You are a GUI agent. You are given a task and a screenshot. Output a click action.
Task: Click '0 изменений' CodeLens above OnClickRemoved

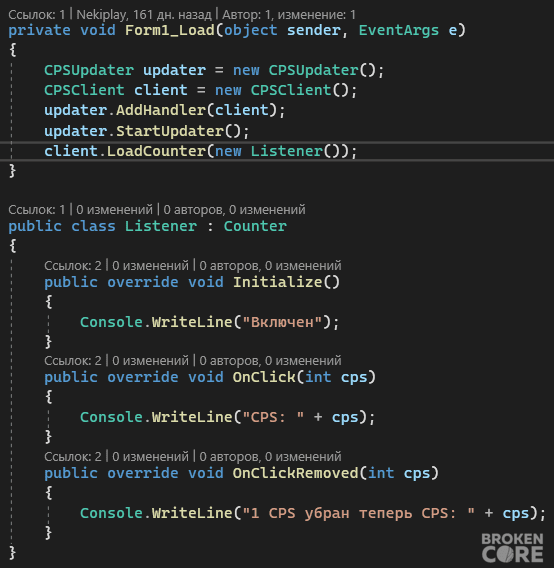point(150,456)
